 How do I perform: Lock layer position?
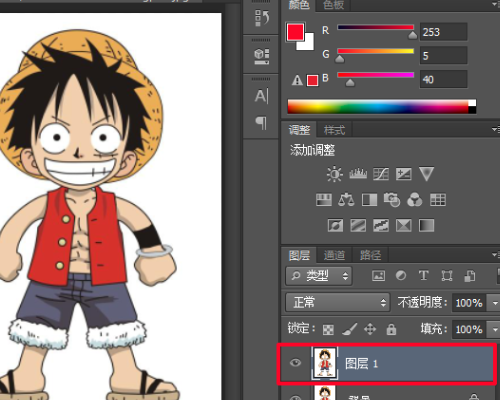[370, 329]
